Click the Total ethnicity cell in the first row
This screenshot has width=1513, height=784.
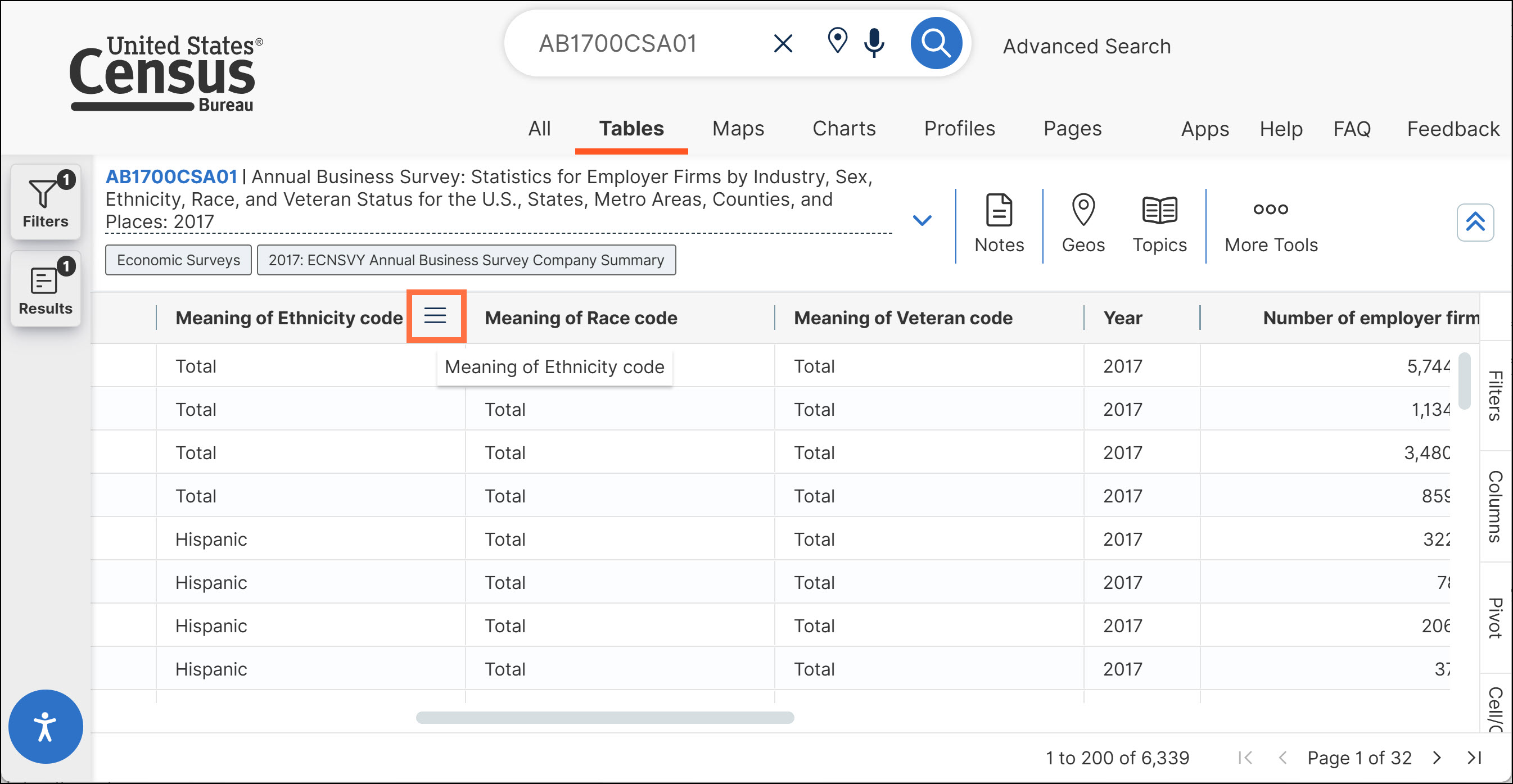point(311,366)
